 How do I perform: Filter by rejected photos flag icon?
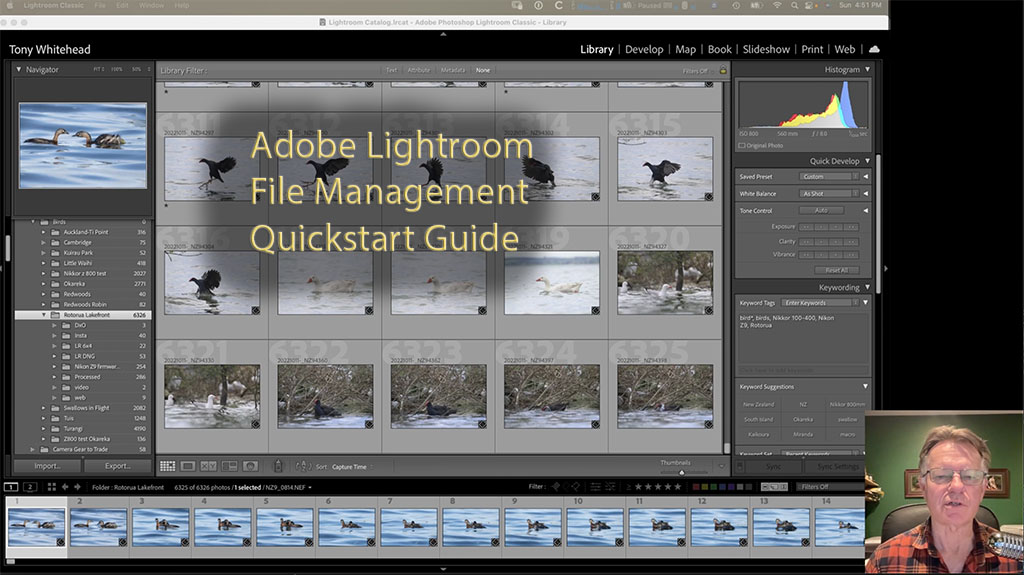(x=575, y=487)
